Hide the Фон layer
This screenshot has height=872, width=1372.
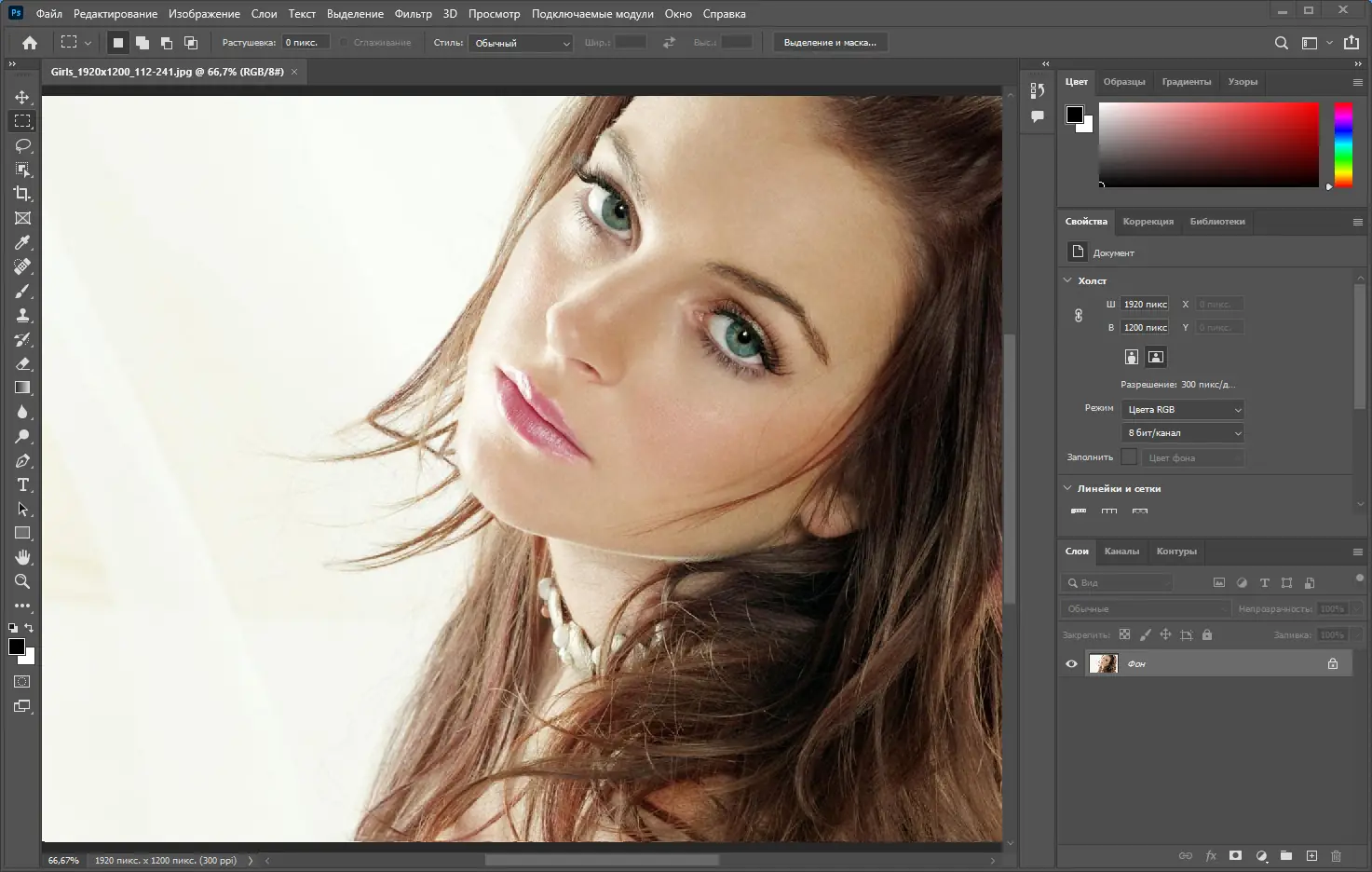click(1071, 663)
